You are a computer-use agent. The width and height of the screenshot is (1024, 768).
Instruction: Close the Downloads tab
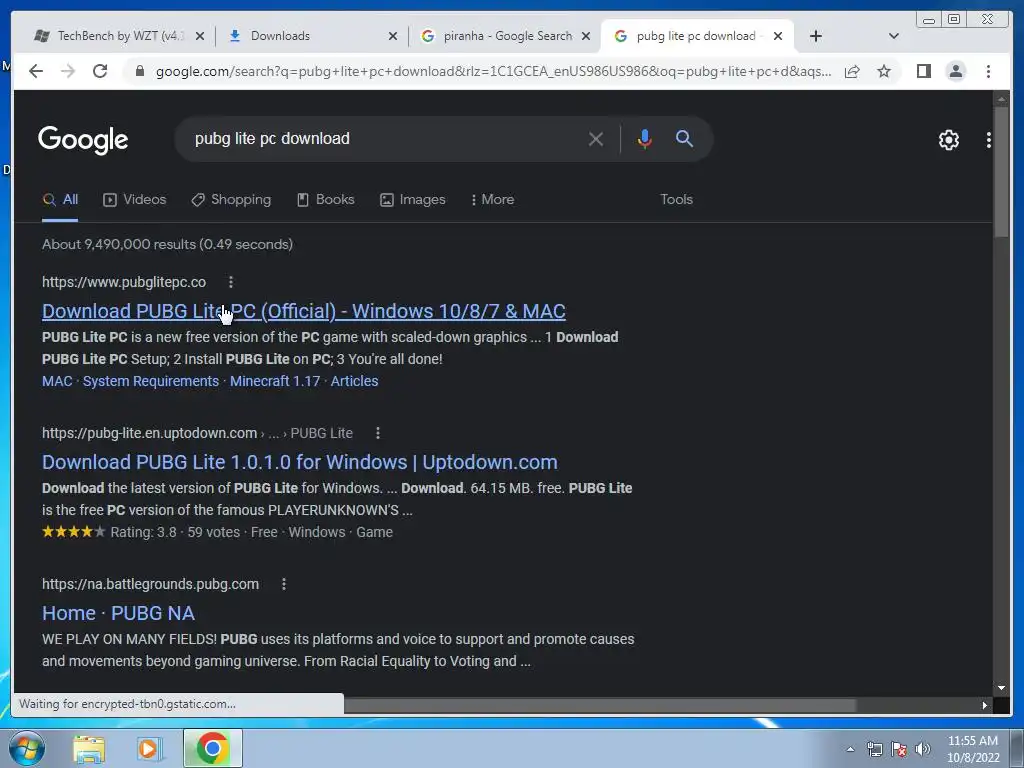pyautogui.click(x=392, y=36)
